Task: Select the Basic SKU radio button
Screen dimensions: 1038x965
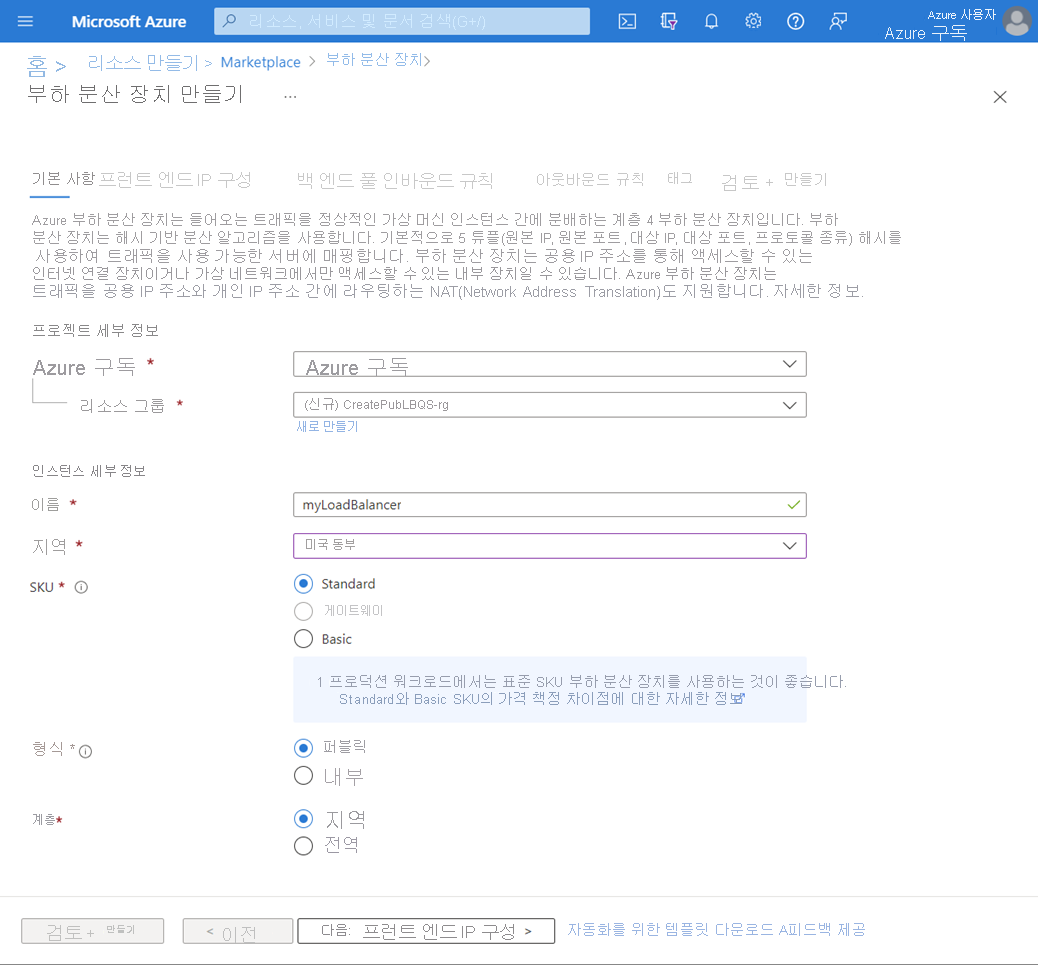Action: (304, 639)
